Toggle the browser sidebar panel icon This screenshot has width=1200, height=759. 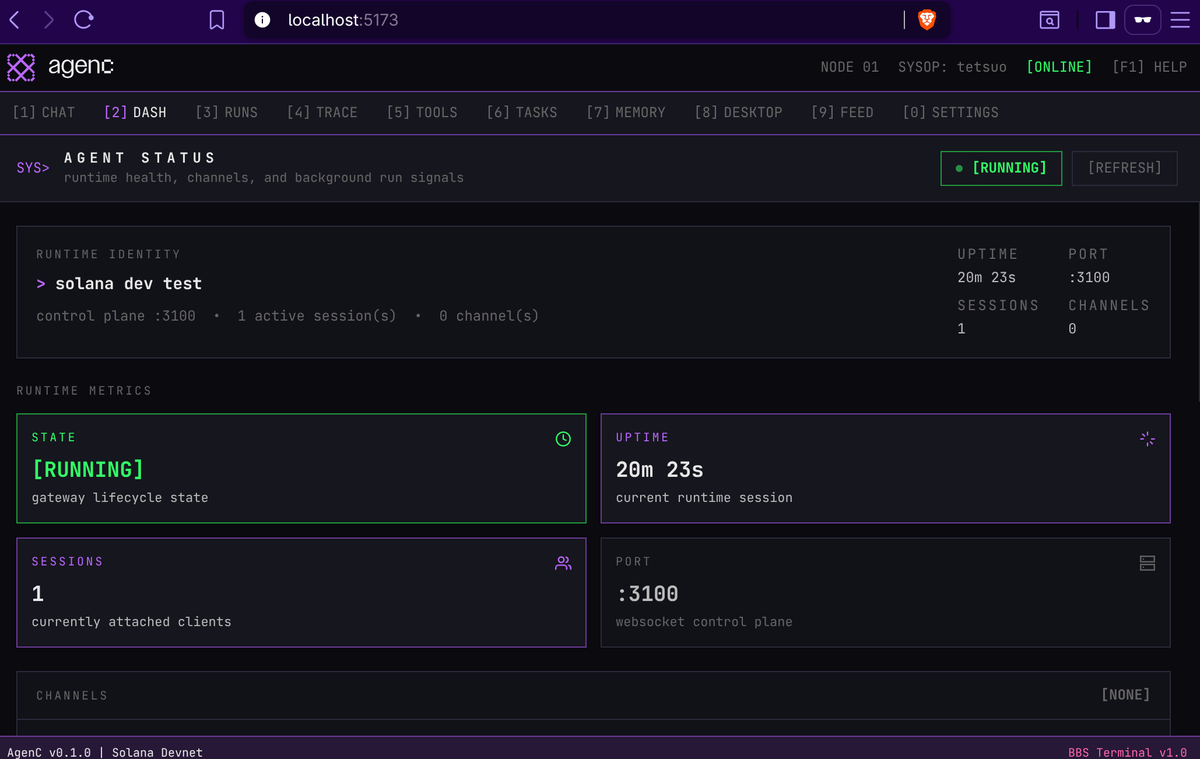point(1105,20)
